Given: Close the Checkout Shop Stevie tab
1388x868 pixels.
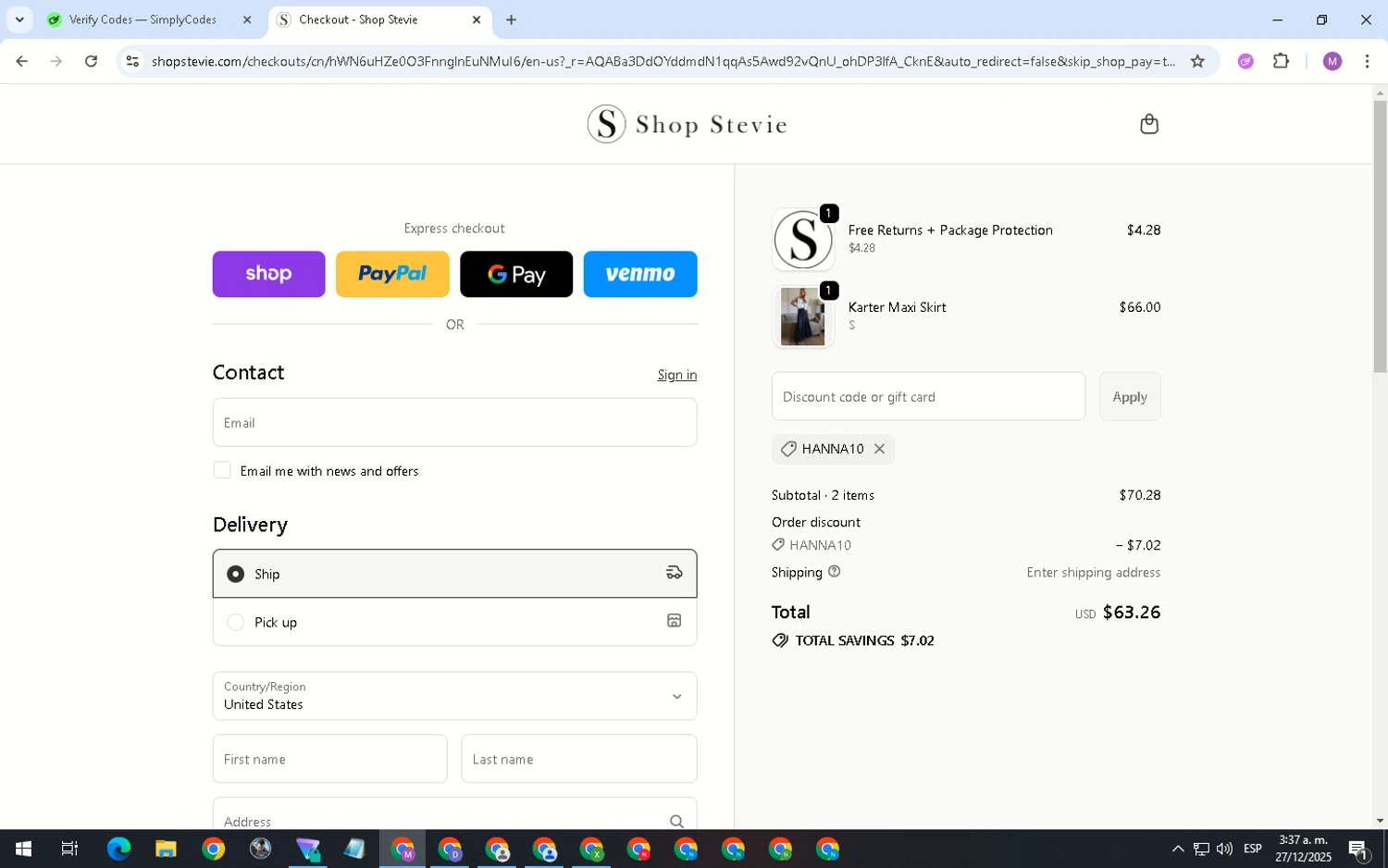Looking at the screenshot, I should pos(477,19).
